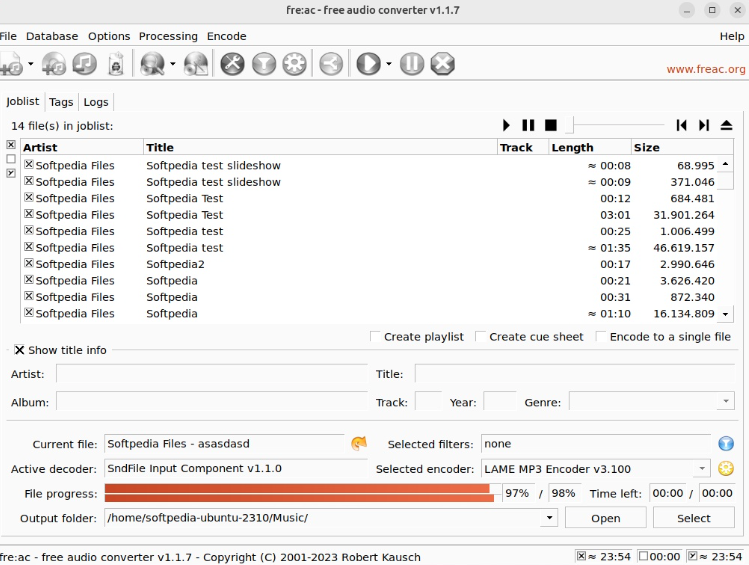Focus the Artist input field
The height and width of the screenshot is (565, 749).
212,373
